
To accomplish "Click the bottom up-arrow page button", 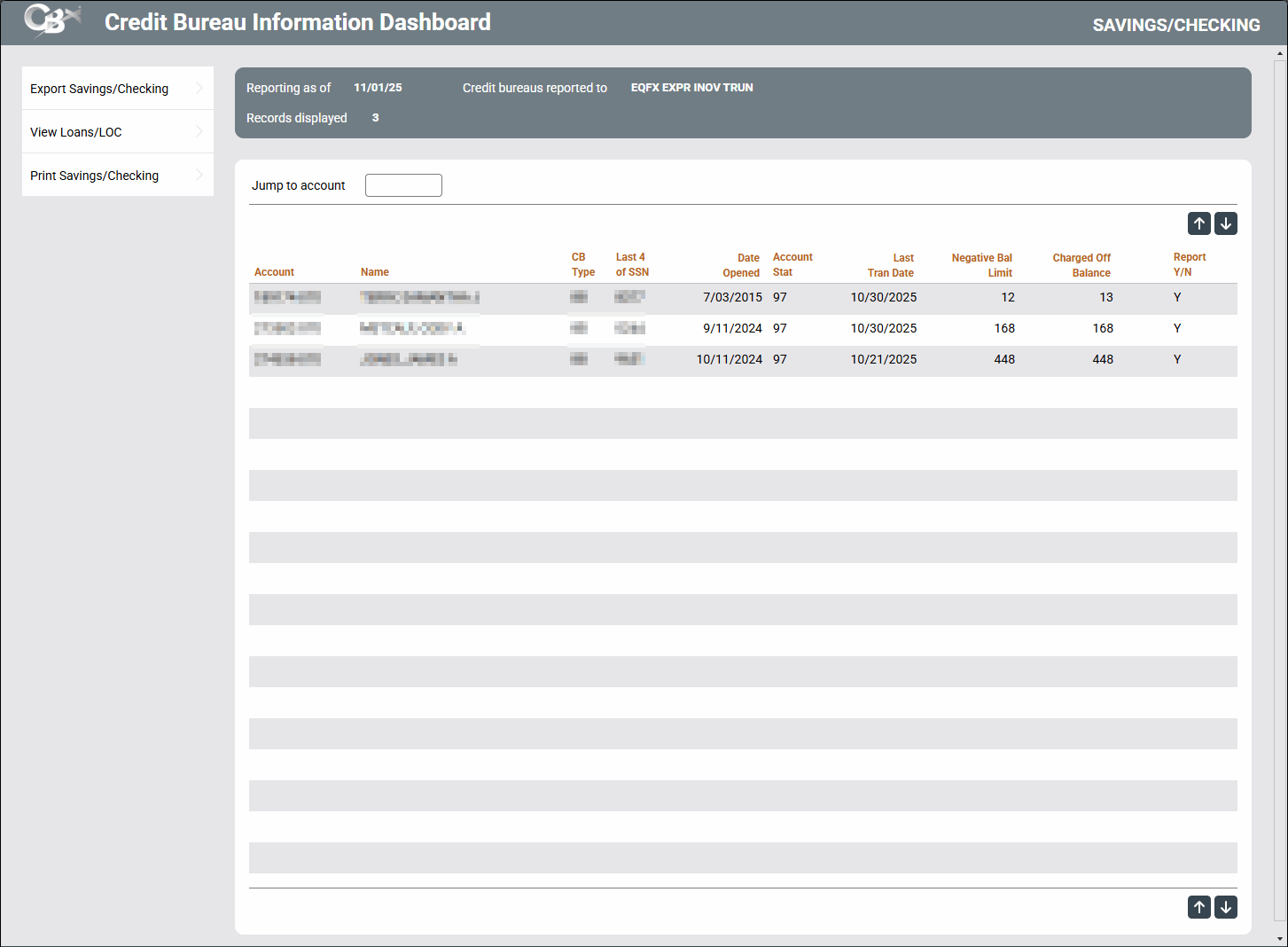I will (x=1198, y=907).
